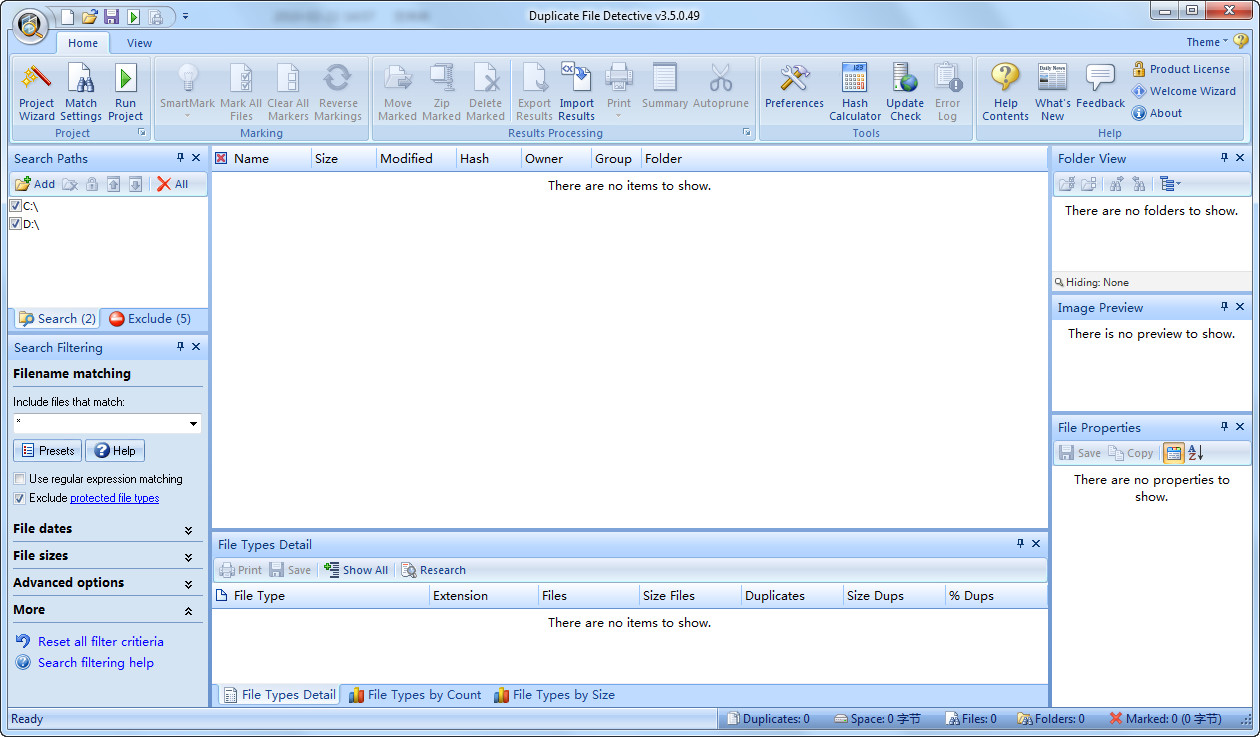Screen dimensions: 1260x737
Task: Click Reverse Markings
Action: [x=338, y=92]
